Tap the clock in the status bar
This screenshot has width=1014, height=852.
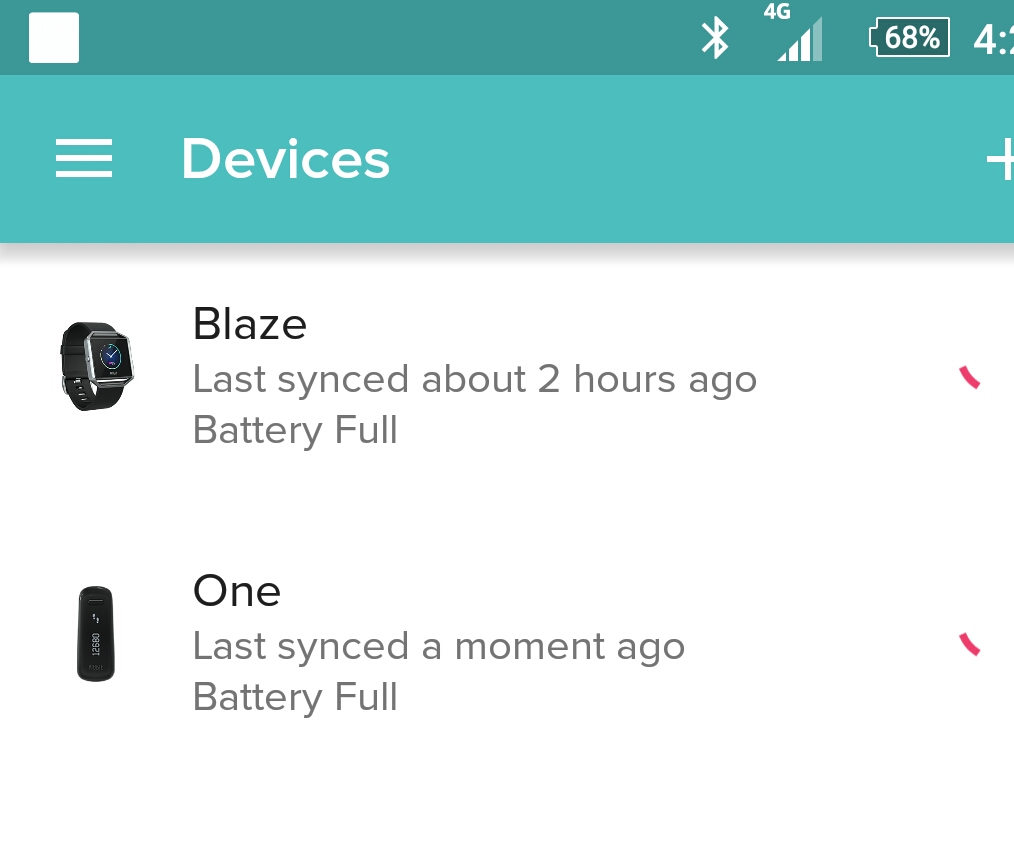click(x=994, y=39)
